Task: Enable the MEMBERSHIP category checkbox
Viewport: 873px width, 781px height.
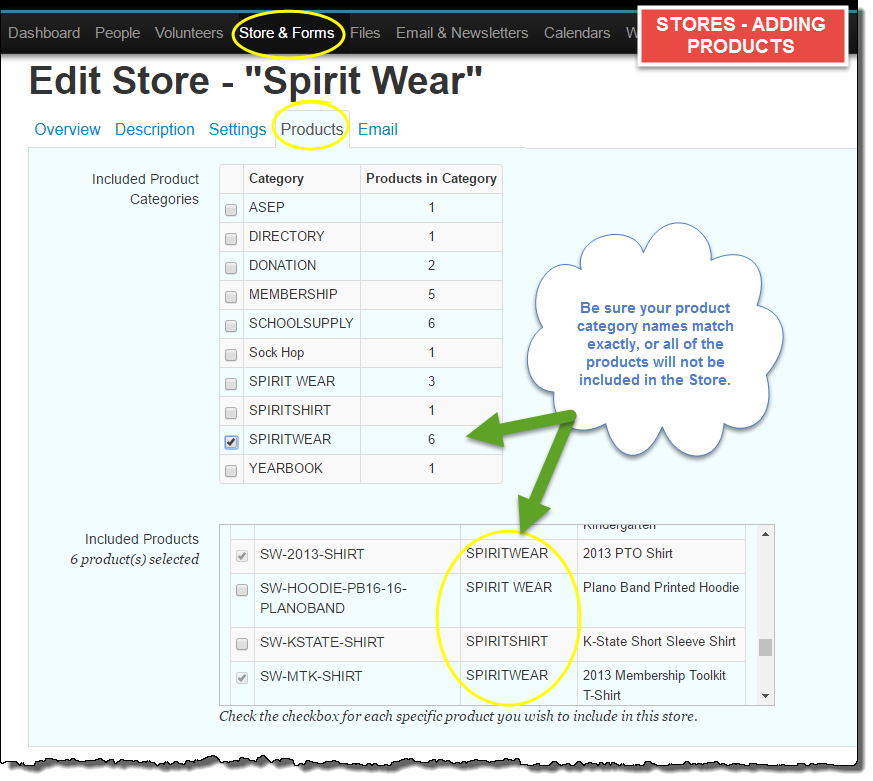Action: pyautogui.click(x=230, y=297)
